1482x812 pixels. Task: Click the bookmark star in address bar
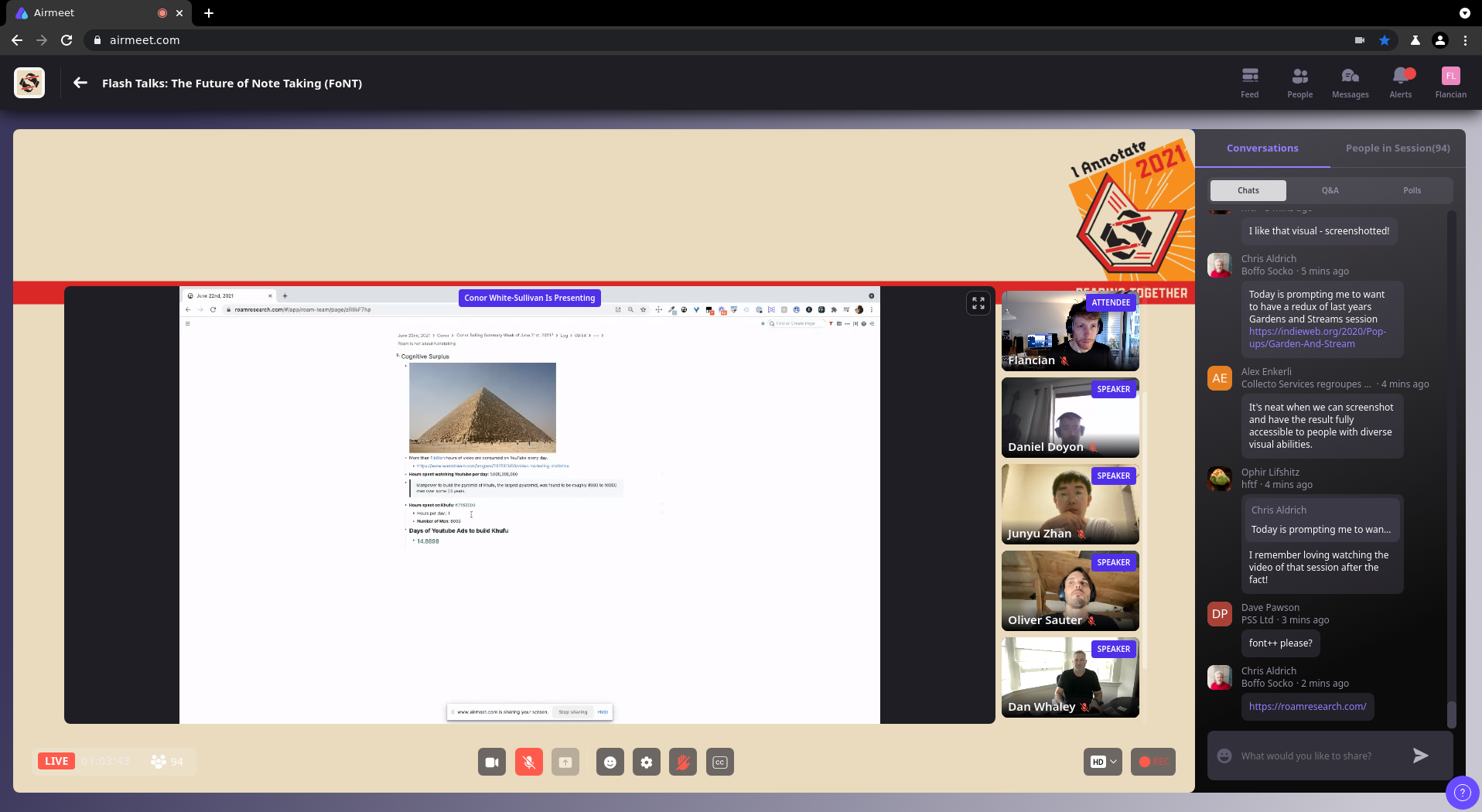click(x=1385, y=40)
